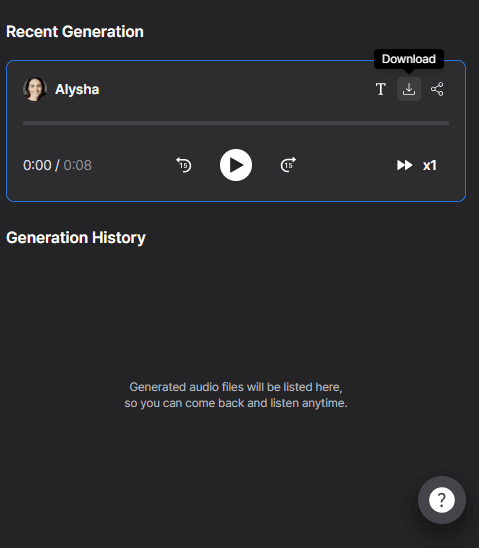Click the Download tooltip label

click(x=409, y=59)
